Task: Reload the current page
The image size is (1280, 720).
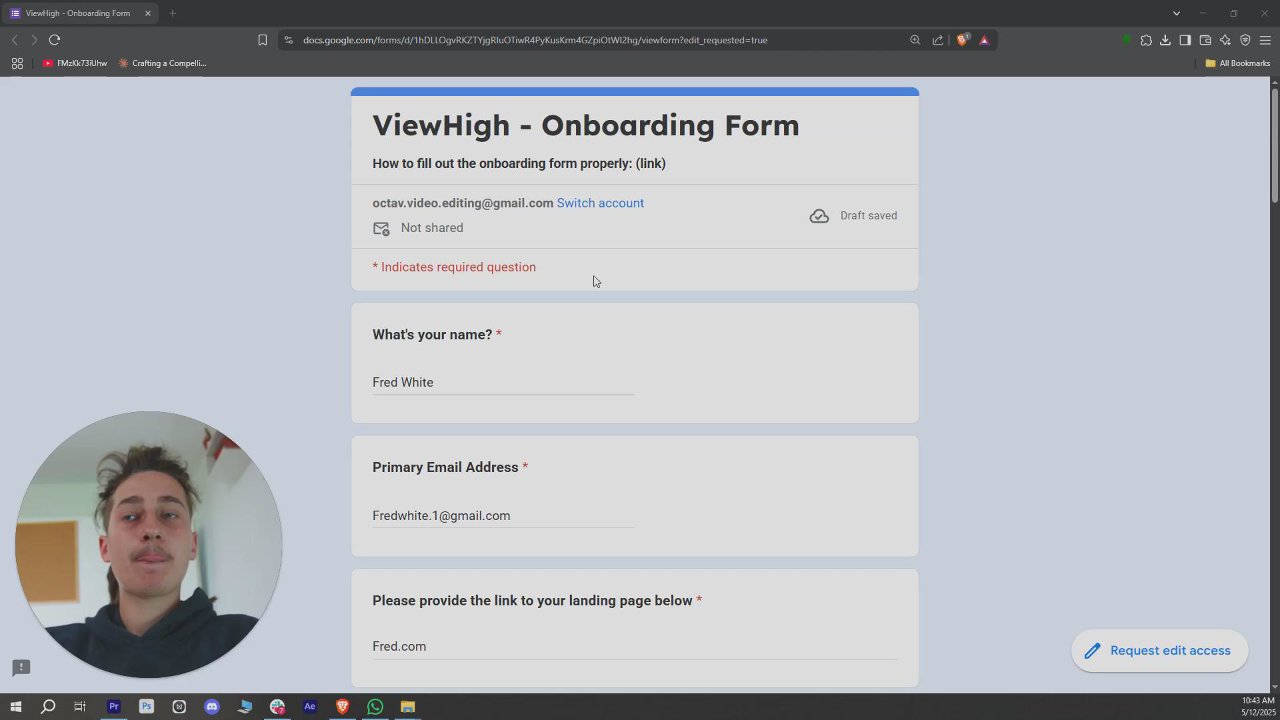Action: (54, 40)
